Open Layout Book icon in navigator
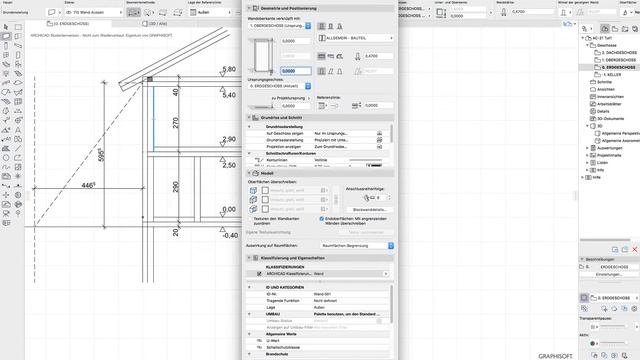The image size is (640, 360). coord(625,29)
